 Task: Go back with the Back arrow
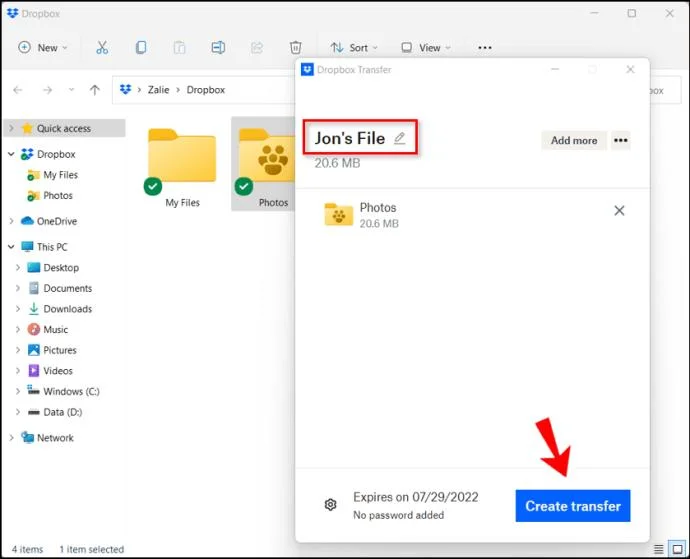(x=18, y=90)
